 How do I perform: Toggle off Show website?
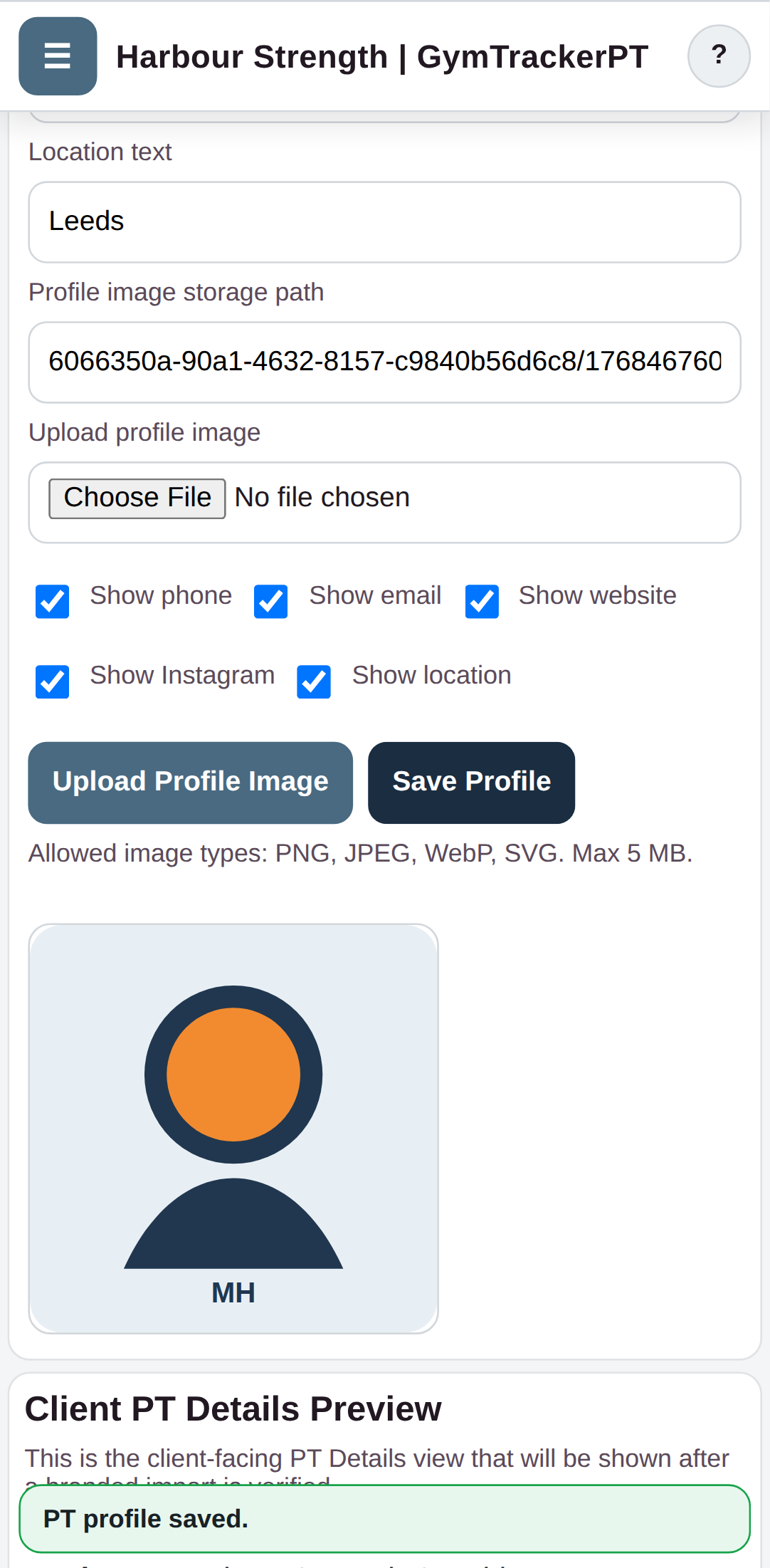(482, 602)
